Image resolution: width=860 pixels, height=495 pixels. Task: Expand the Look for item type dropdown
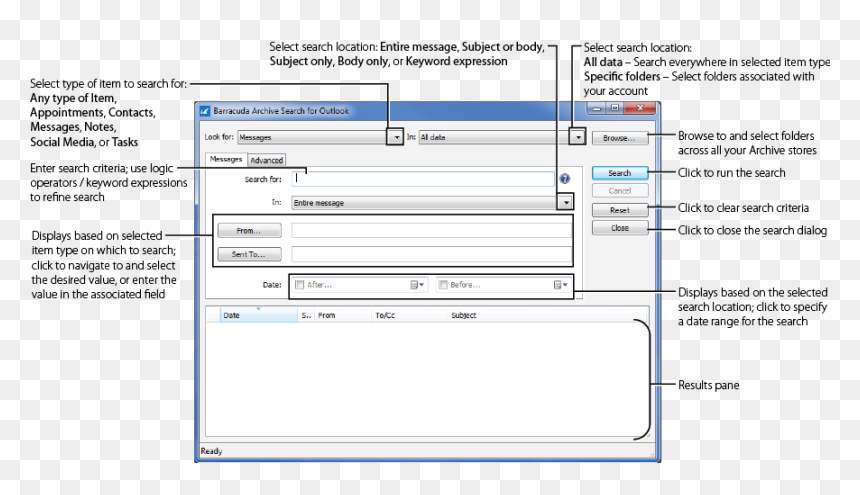coord(396,137)
